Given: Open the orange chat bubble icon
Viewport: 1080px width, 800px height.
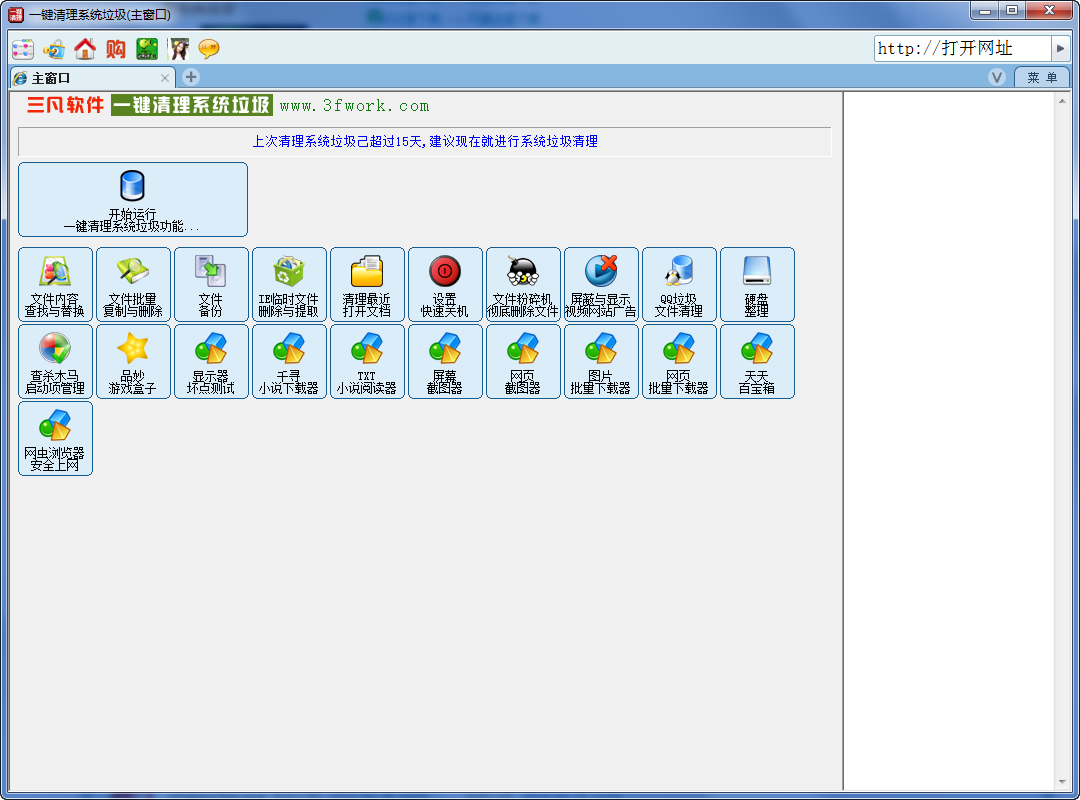Looking at the screenshot, I should click(209, 49).
